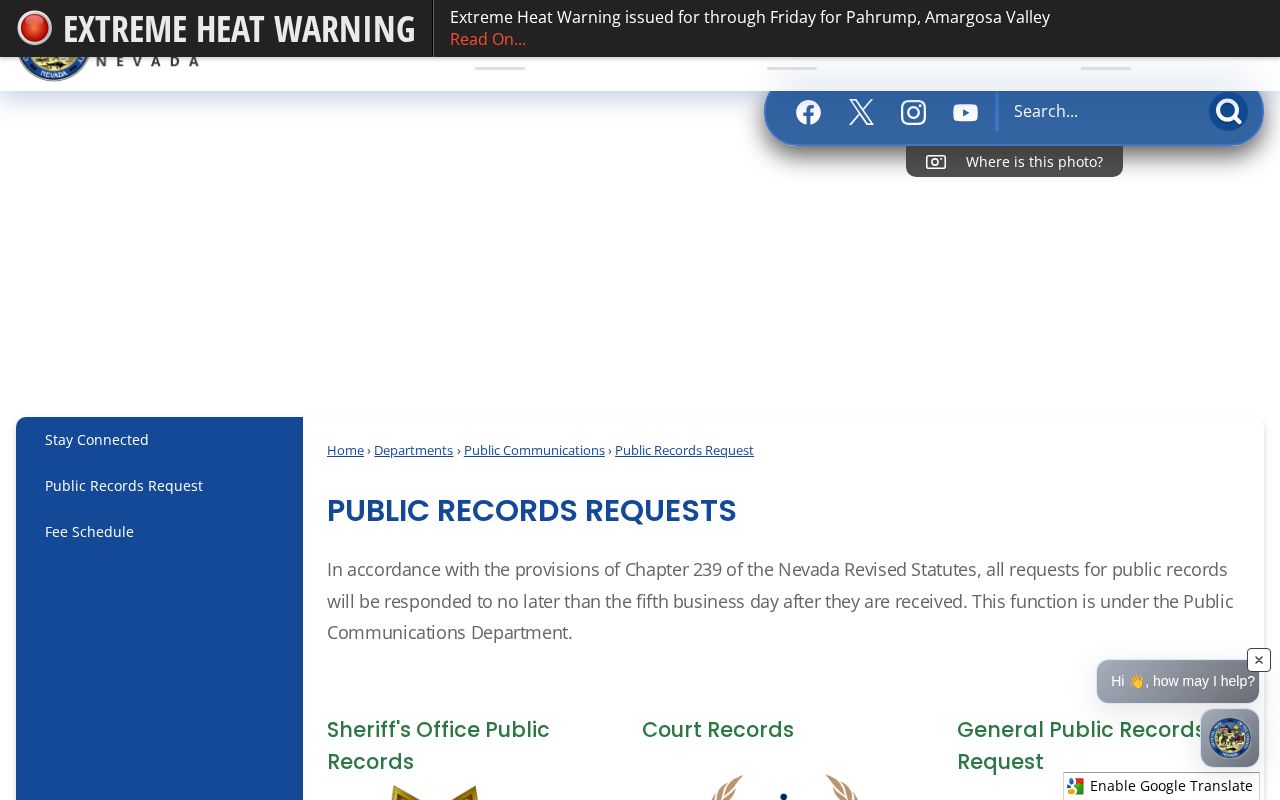
Task: Click the search magnifier button
Action: (x=1228, y=111)
